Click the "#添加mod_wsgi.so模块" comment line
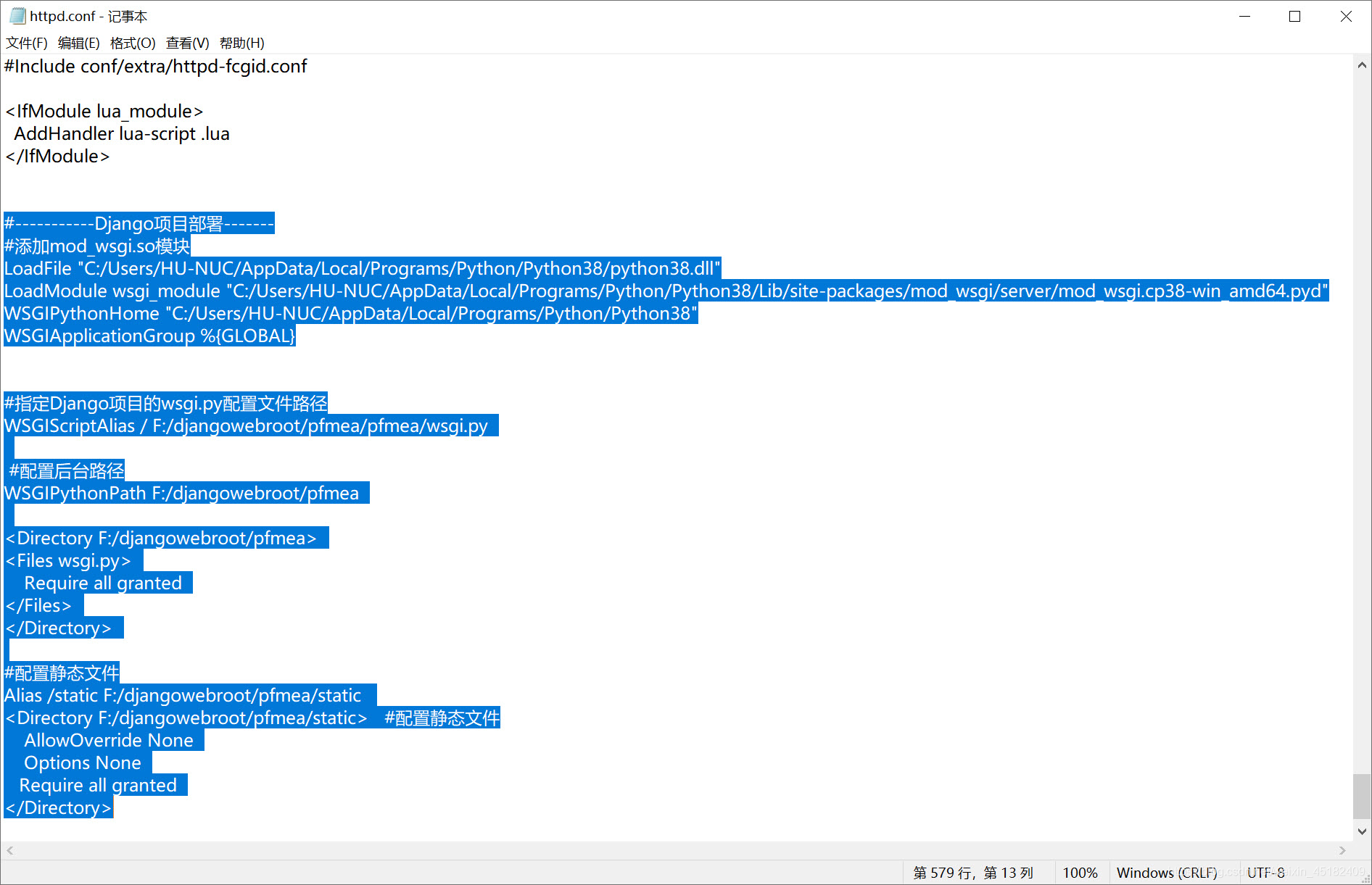The height and width of the screenshot is (885, 1372). click(x=97, y=246)
